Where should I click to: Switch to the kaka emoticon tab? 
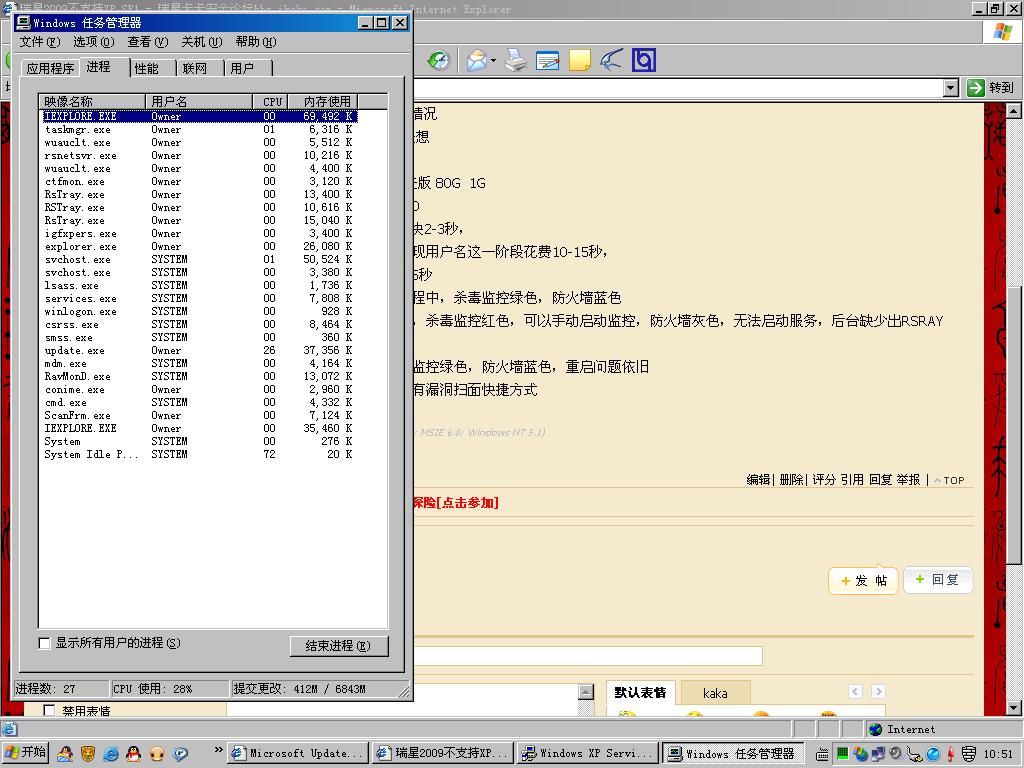coord(715,694)
